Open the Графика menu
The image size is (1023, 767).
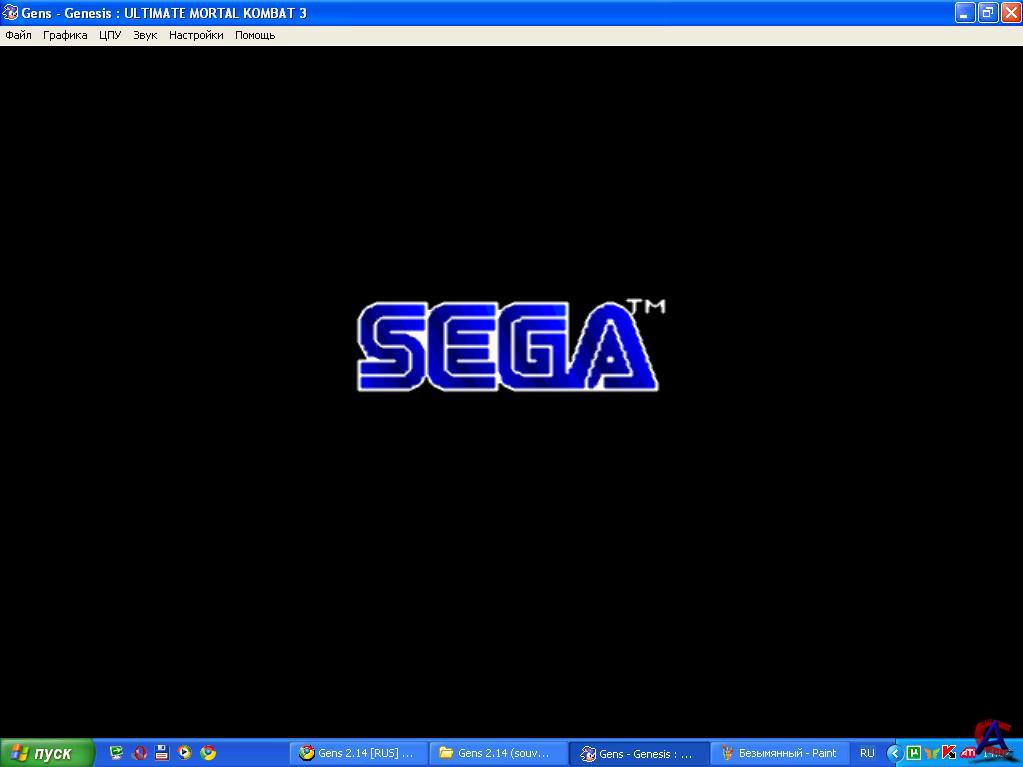[65, 35]
